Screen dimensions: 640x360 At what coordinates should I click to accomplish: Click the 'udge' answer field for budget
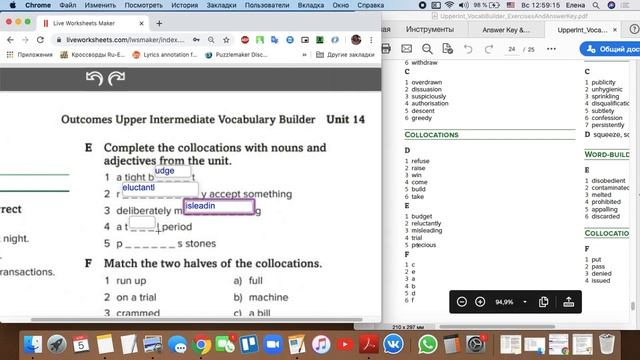[x=172, y=171]
